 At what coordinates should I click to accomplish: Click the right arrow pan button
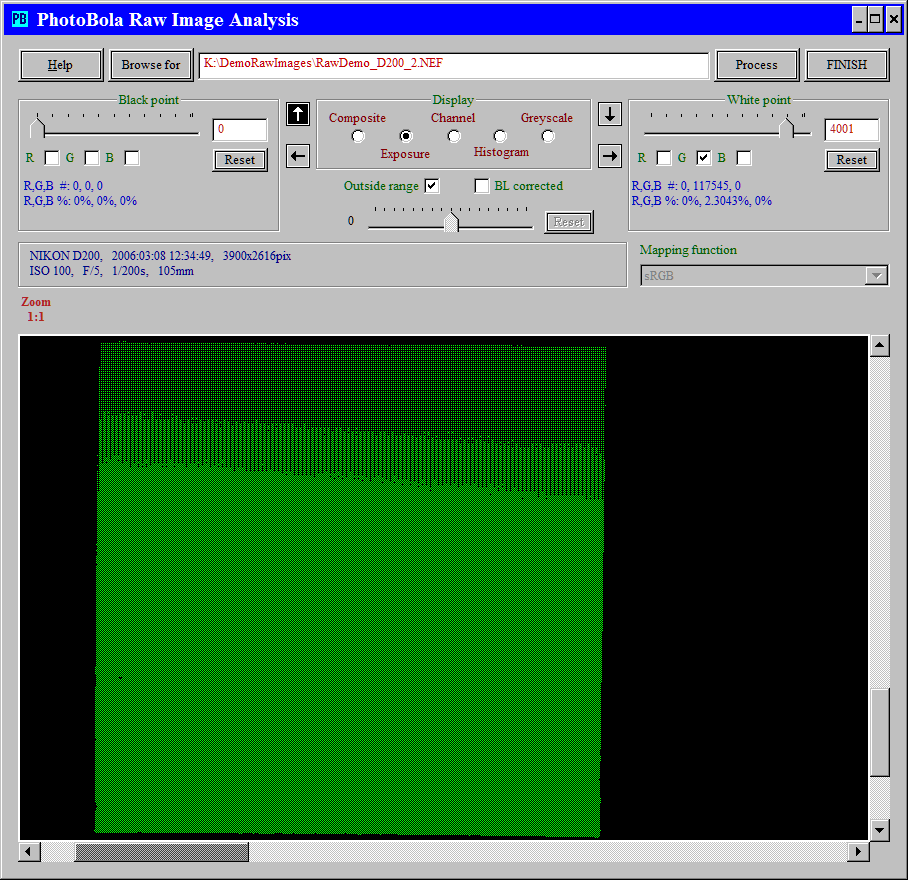tap(610, 155)
